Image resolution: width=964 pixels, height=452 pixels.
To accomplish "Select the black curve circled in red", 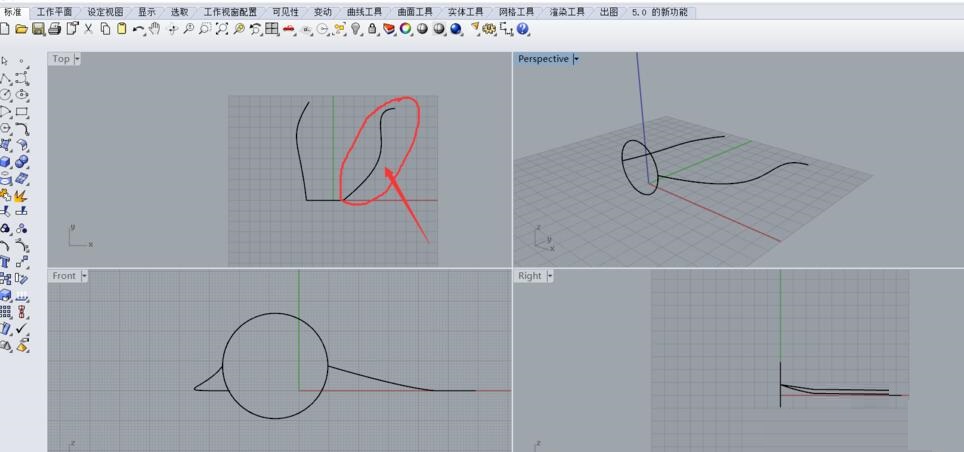I will [368, 159].
